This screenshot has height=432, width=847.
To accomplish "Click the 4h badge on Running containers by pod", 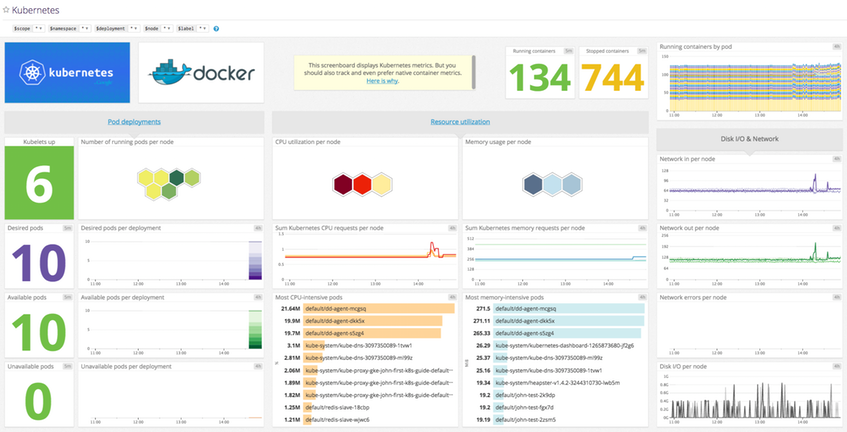I will click(836, 47).
